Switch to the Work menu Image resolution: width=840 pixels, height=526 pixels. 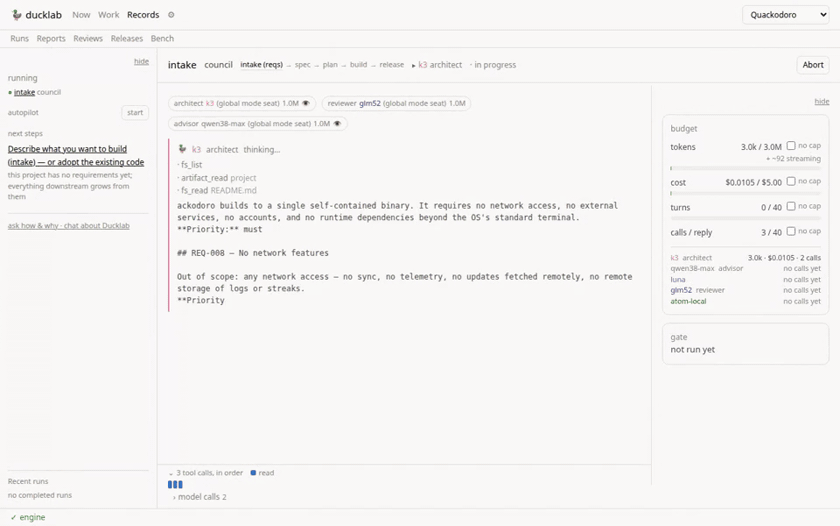[x=109, y=15]
